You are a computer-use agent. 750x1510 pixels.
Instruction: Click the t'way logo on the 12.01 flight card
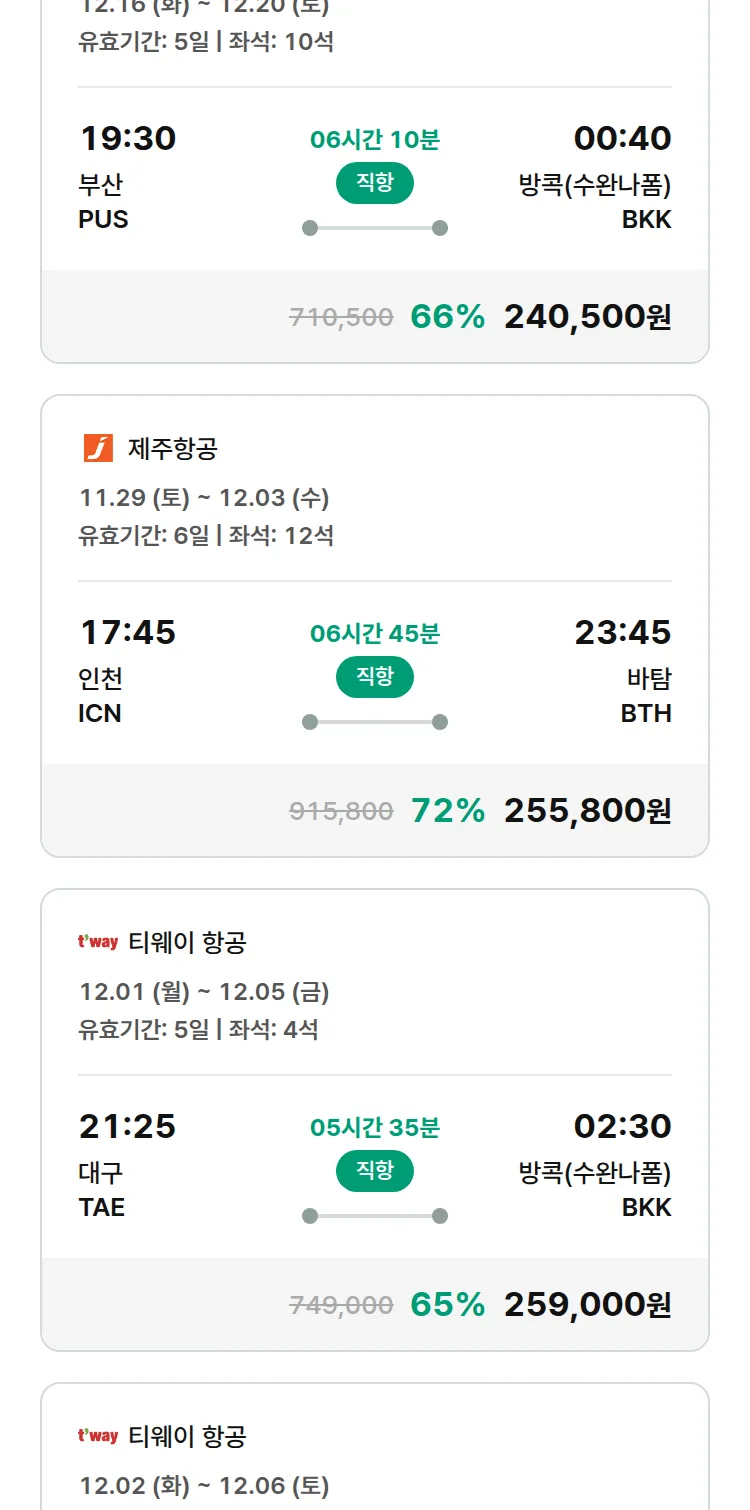click(98, 942)
